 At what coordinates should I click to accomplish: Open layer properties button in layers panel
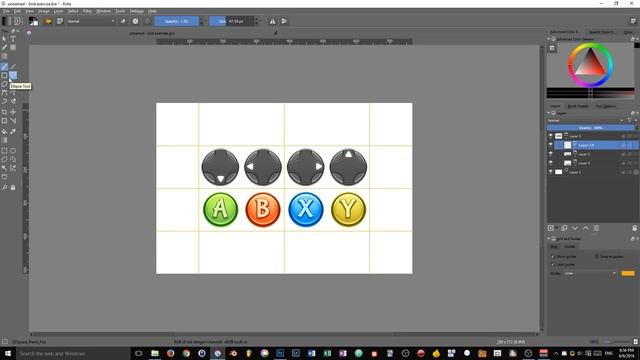click(596, 228)
